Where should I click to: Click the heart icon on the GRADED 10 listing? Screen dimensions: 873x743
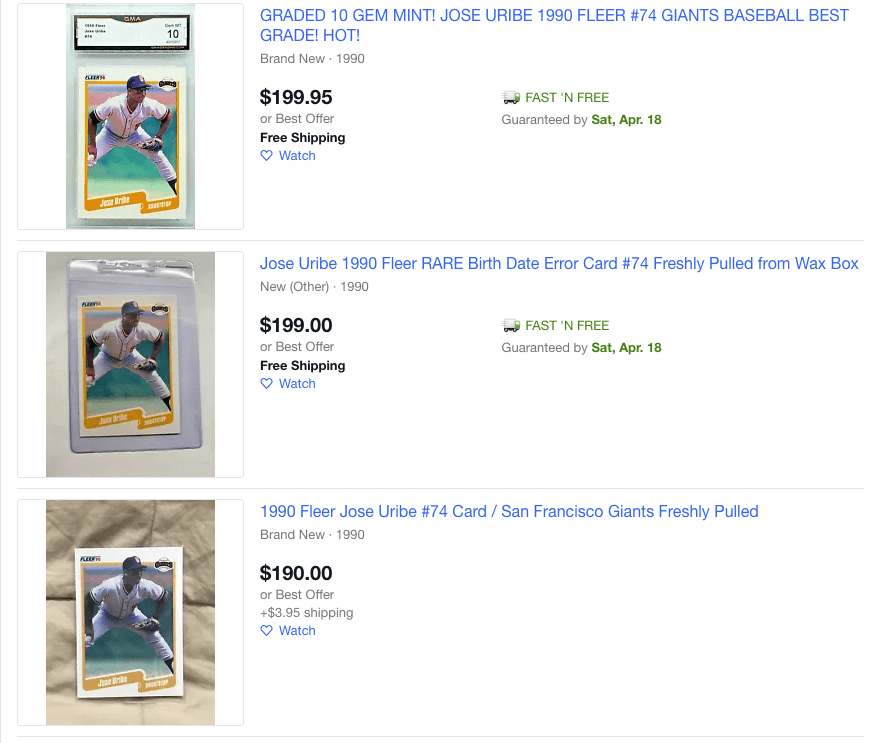click(x=266, y=156)
